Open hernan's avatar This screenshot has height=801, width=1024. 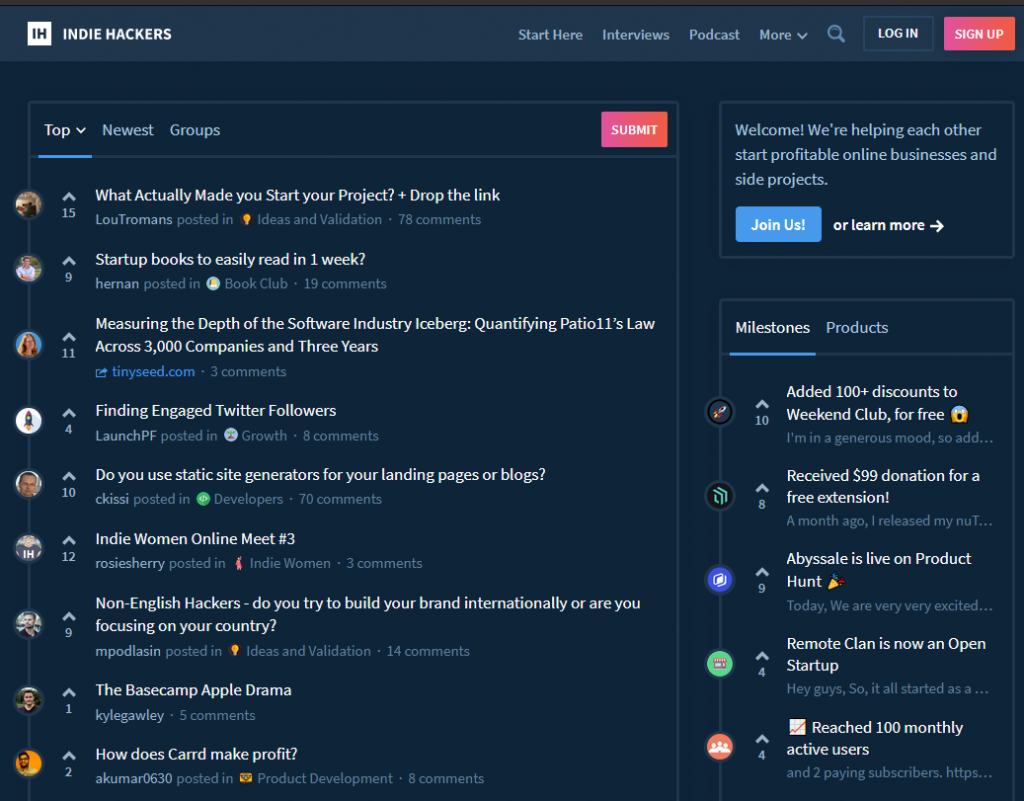coord(29,268)
